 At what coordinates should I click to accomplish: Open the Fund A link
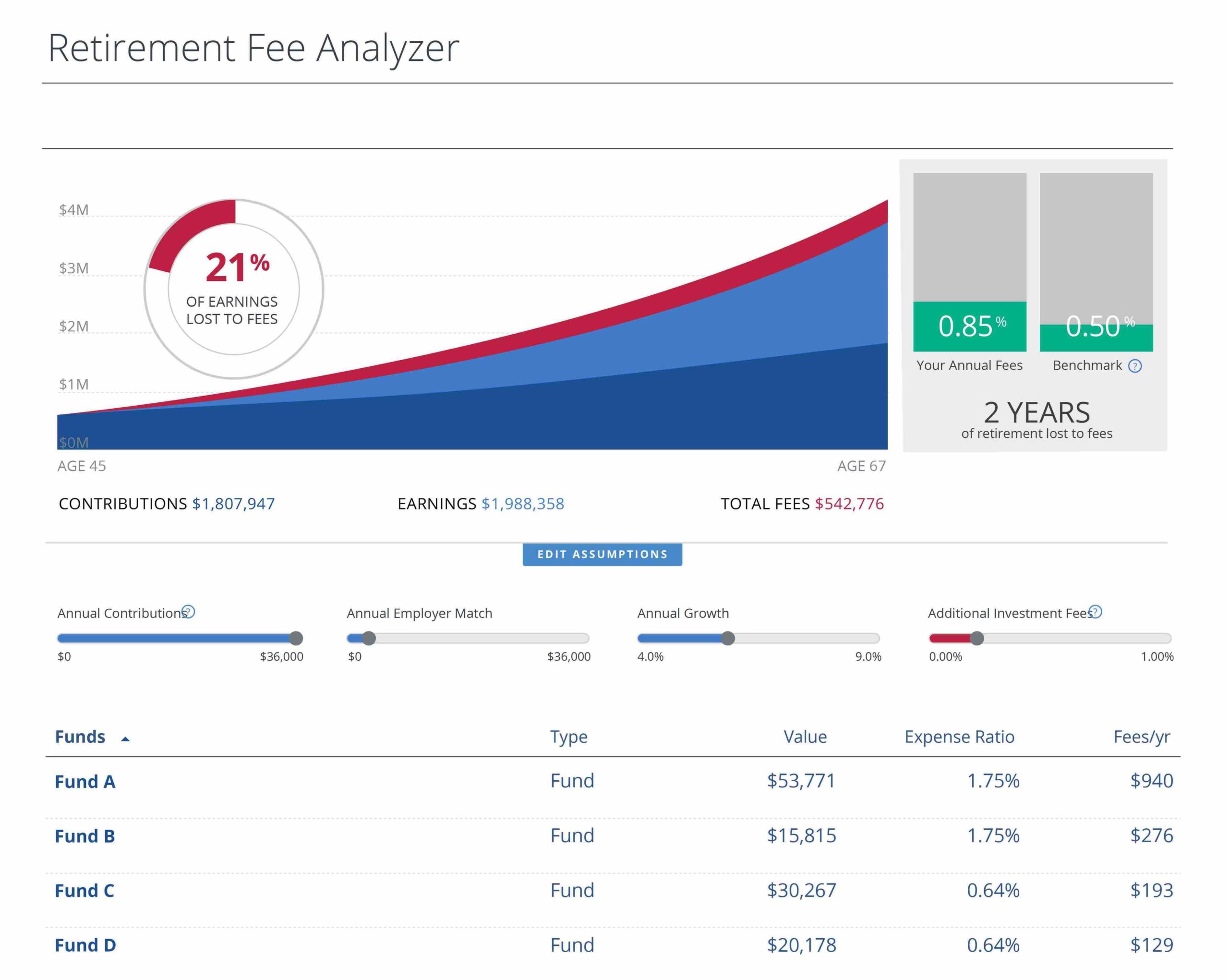(x=85, y=781)
